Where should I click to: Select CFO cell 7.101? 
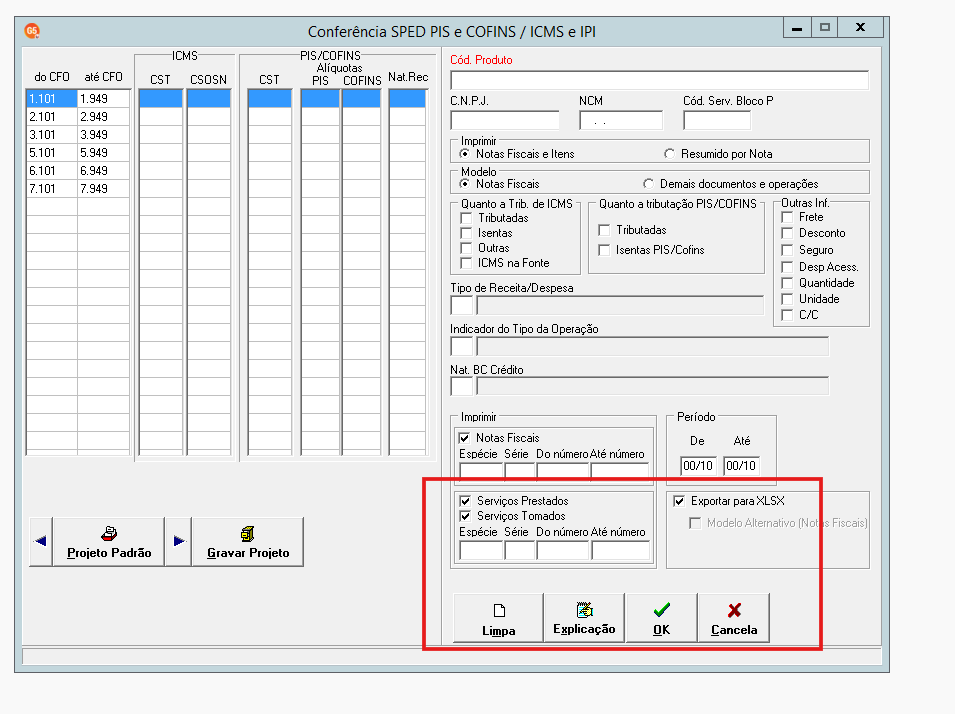pos(52,189)
